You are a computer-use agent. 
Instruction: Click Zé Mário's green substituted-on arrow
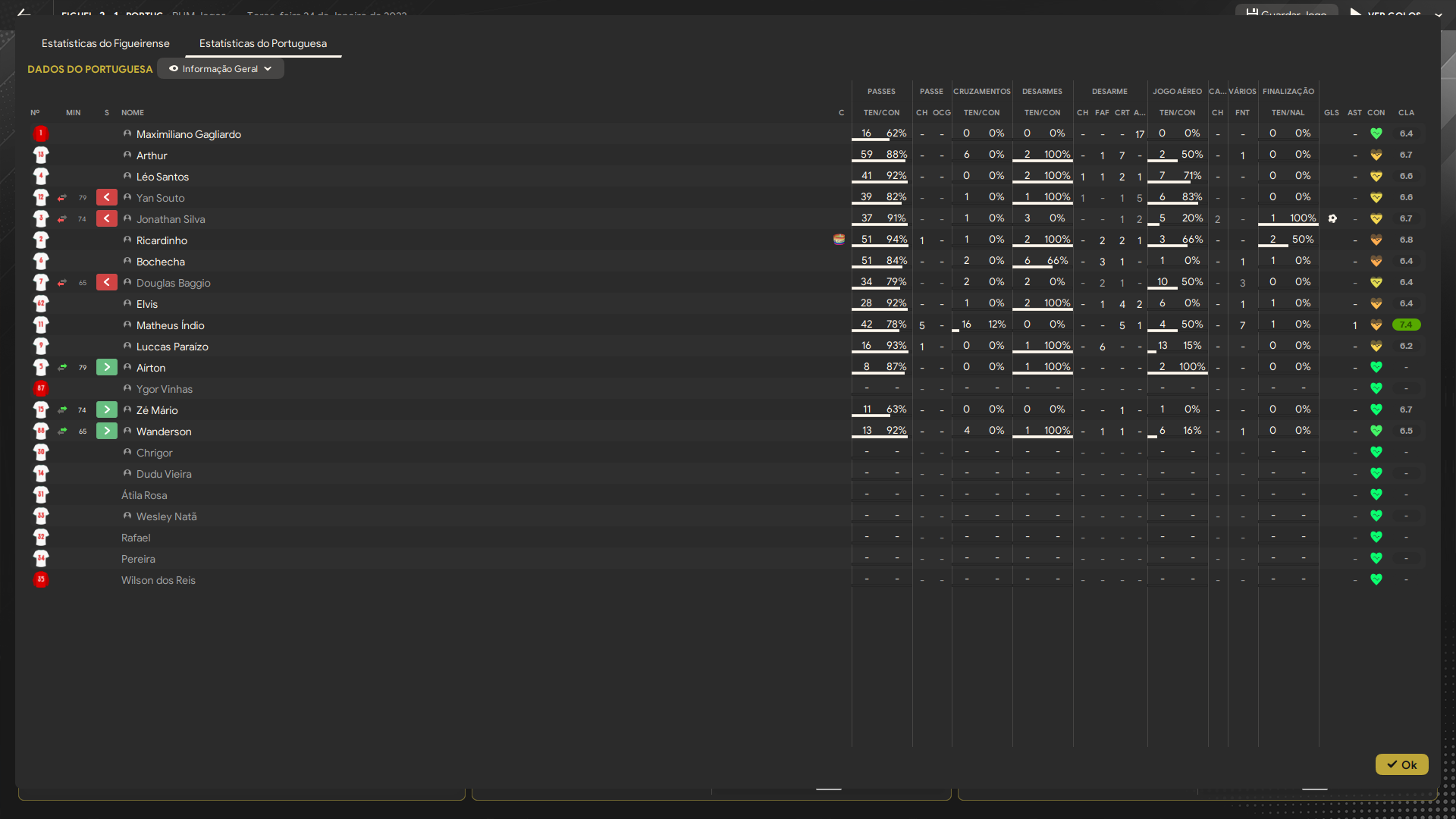[107, 409]
